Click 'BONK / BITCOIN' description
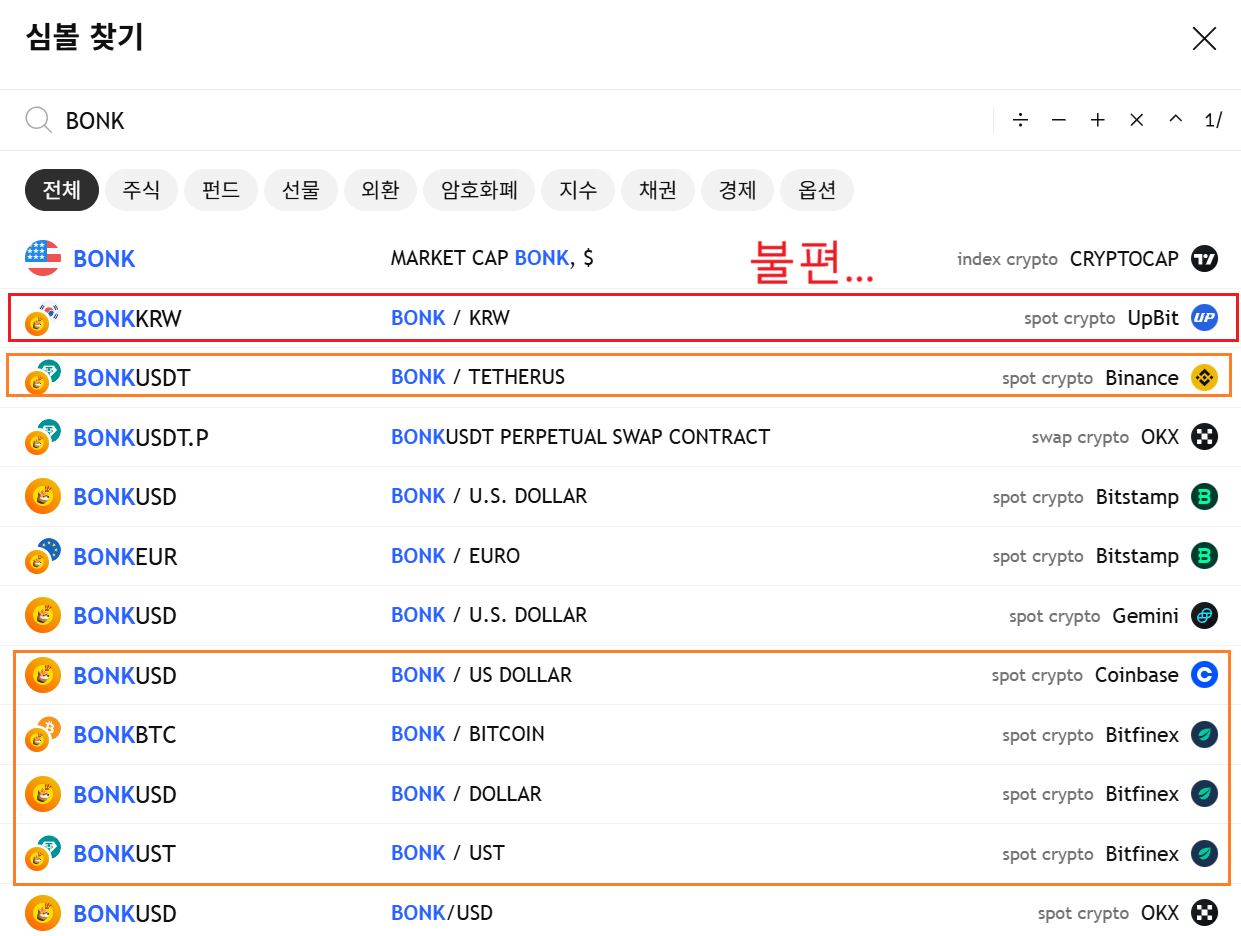Viewport: 1241px width, 936px height. click(468, 734)
